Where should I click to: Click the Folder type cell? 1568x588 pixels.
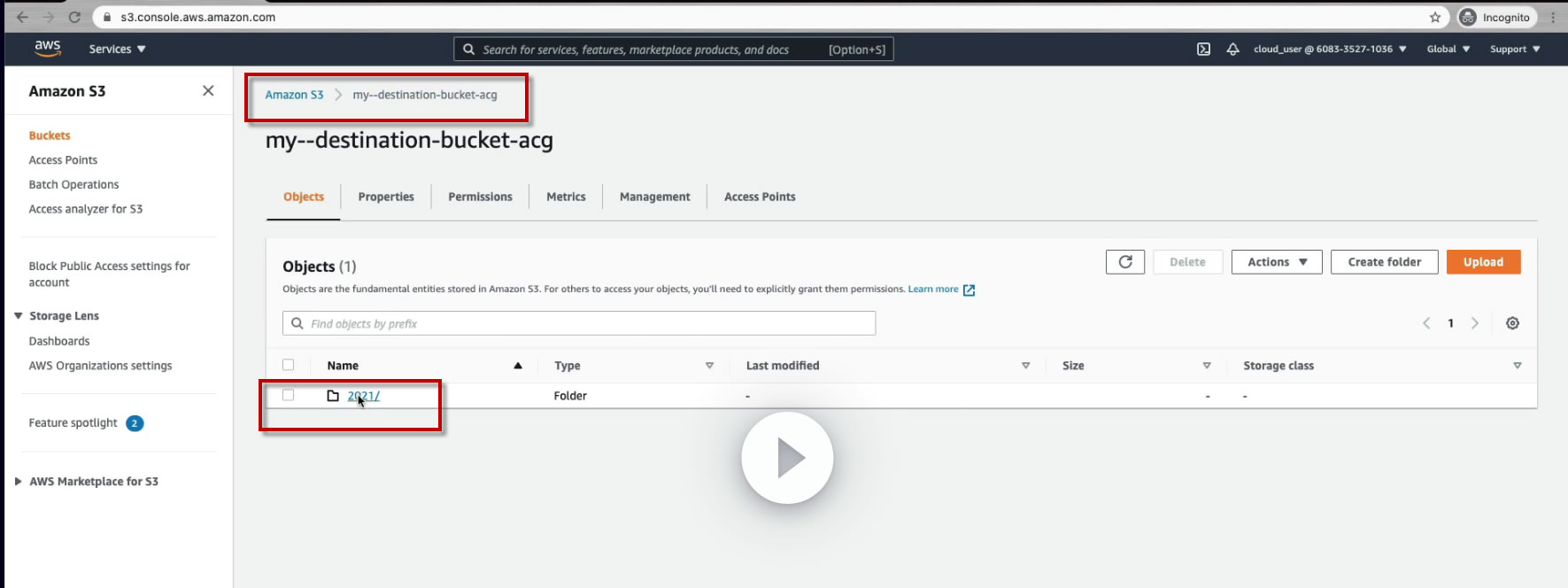coord(570,396)
